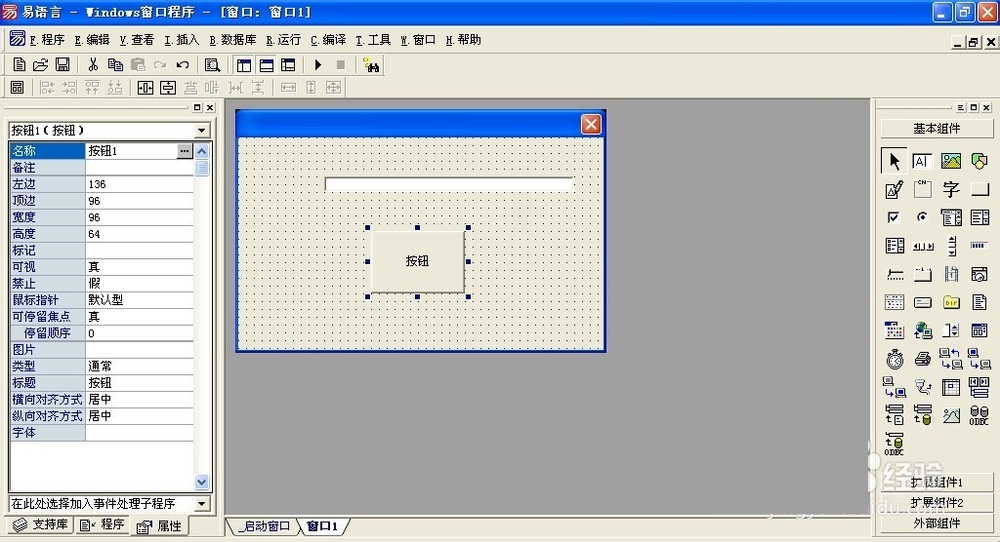Open the 程序 menu
This screenshot has width=1000, height=542.
tap(47, 40)
